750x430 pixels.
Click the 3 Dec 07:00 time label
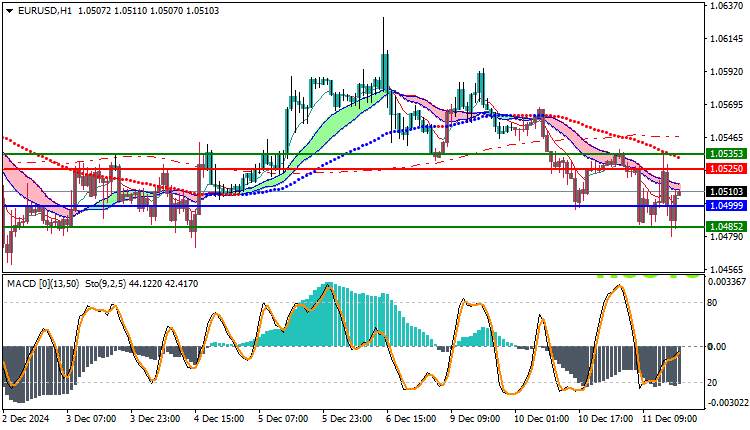click(x=91, y=419)
